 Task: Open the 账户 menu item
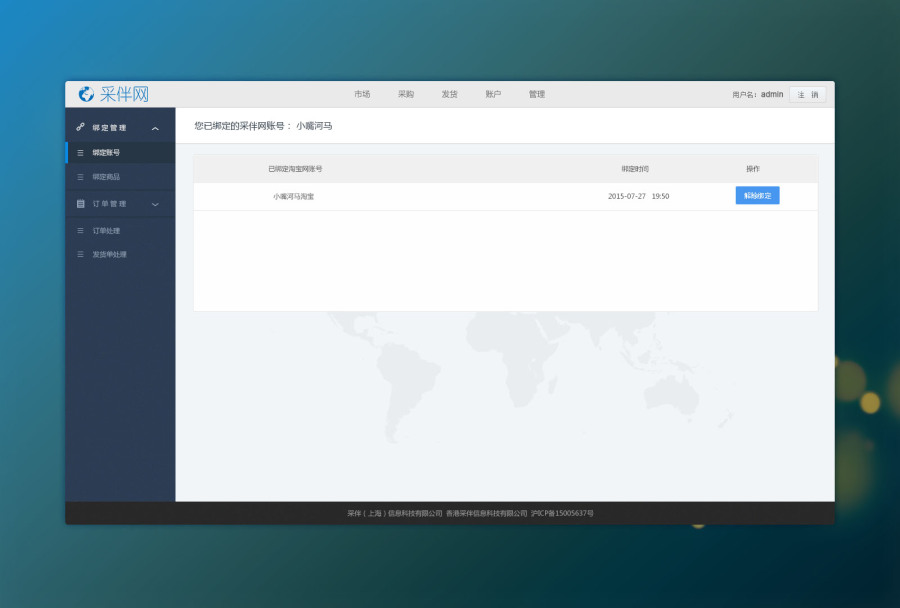[x=492, y=94]
